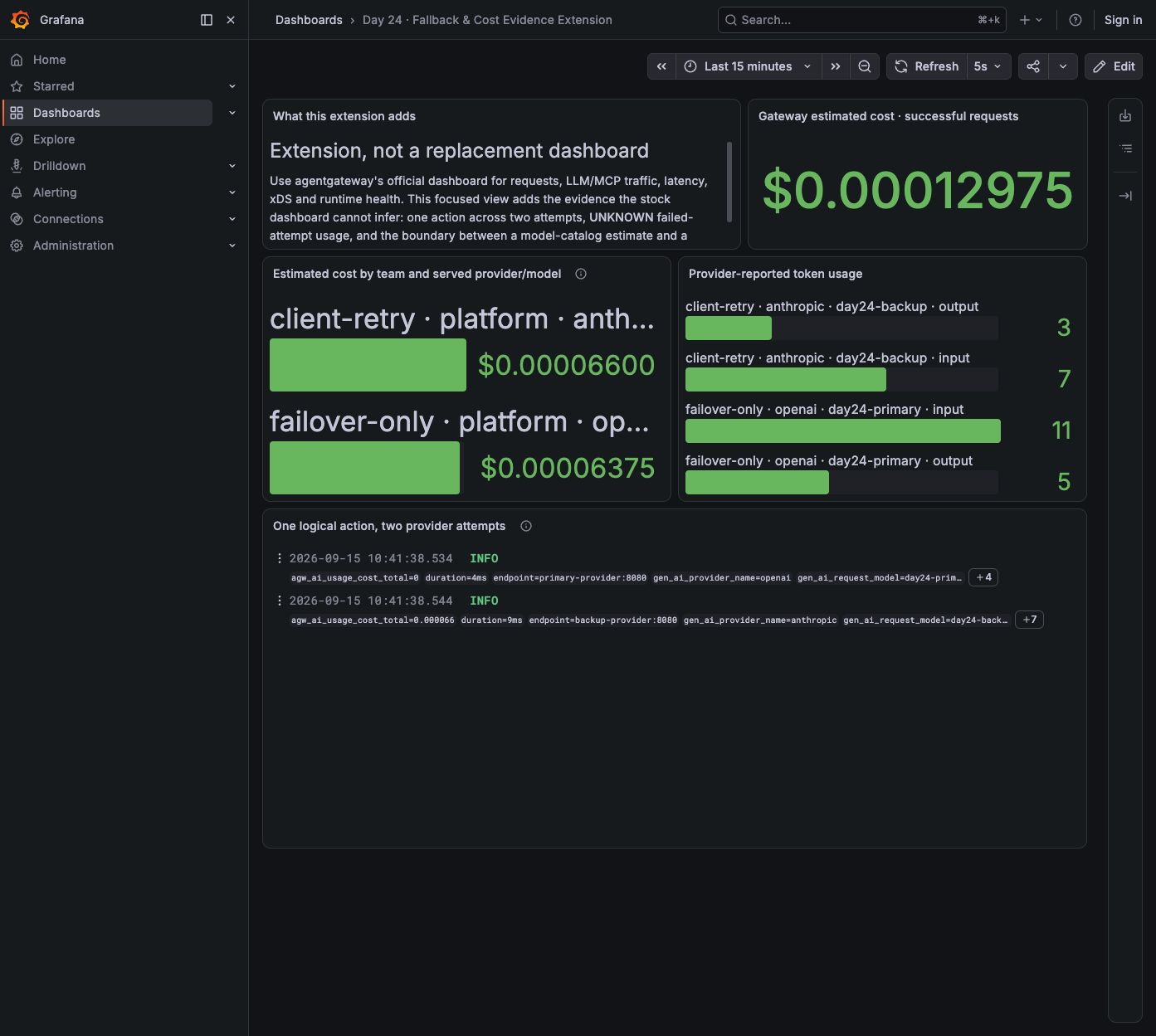This screenshot has height=1036, width=1156.
Task: Click the +4 more labels badge
Action: [x=983, y=577]
